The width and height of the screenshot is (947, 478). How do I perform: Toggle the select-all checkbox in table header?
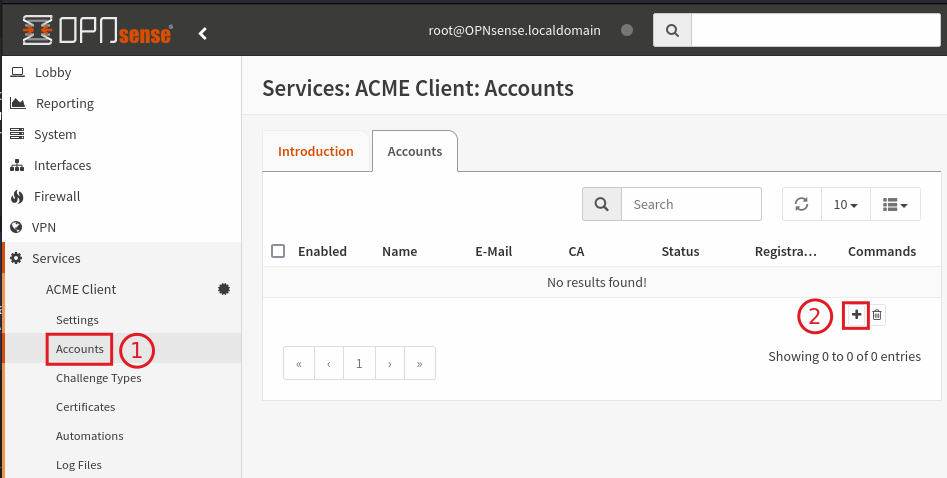click(x=279, y=251)
